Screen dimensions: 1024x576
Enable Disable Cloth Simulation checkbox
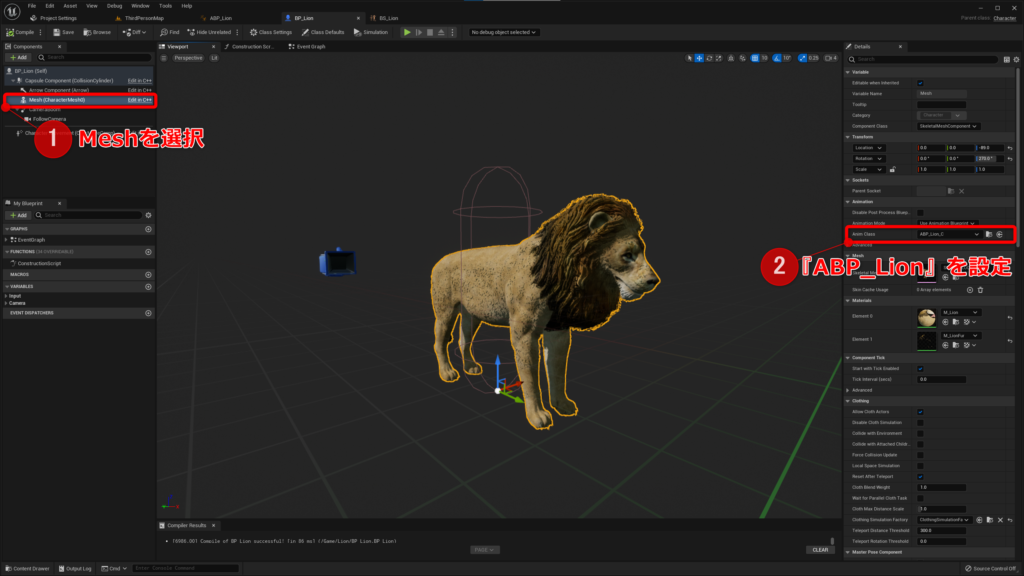920,423
